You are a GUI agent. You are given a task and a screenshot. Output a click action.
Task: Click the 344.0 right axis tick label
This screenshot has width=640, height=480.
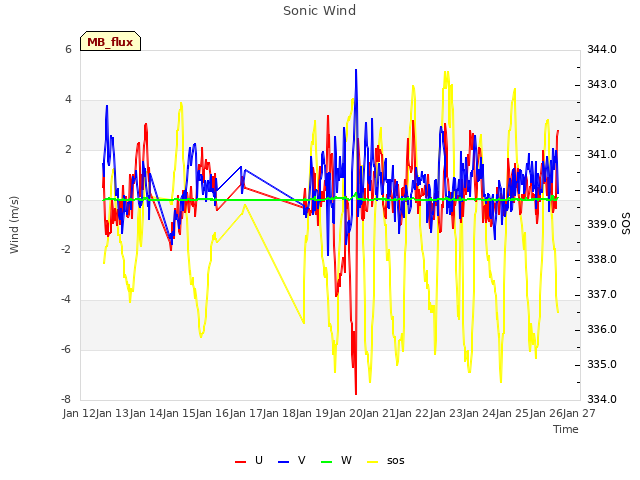[x=602, y=49]
